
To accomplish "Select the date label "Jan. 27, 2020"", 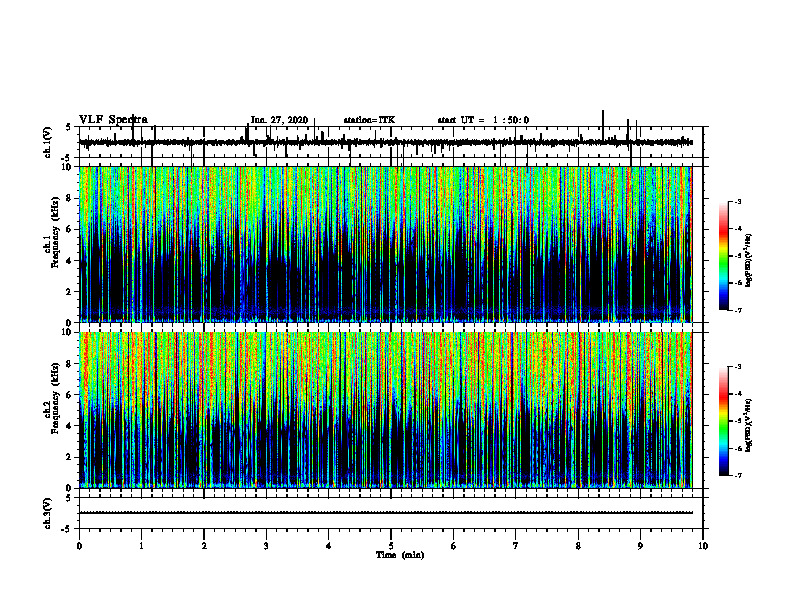I will click(x=279, y=120).
